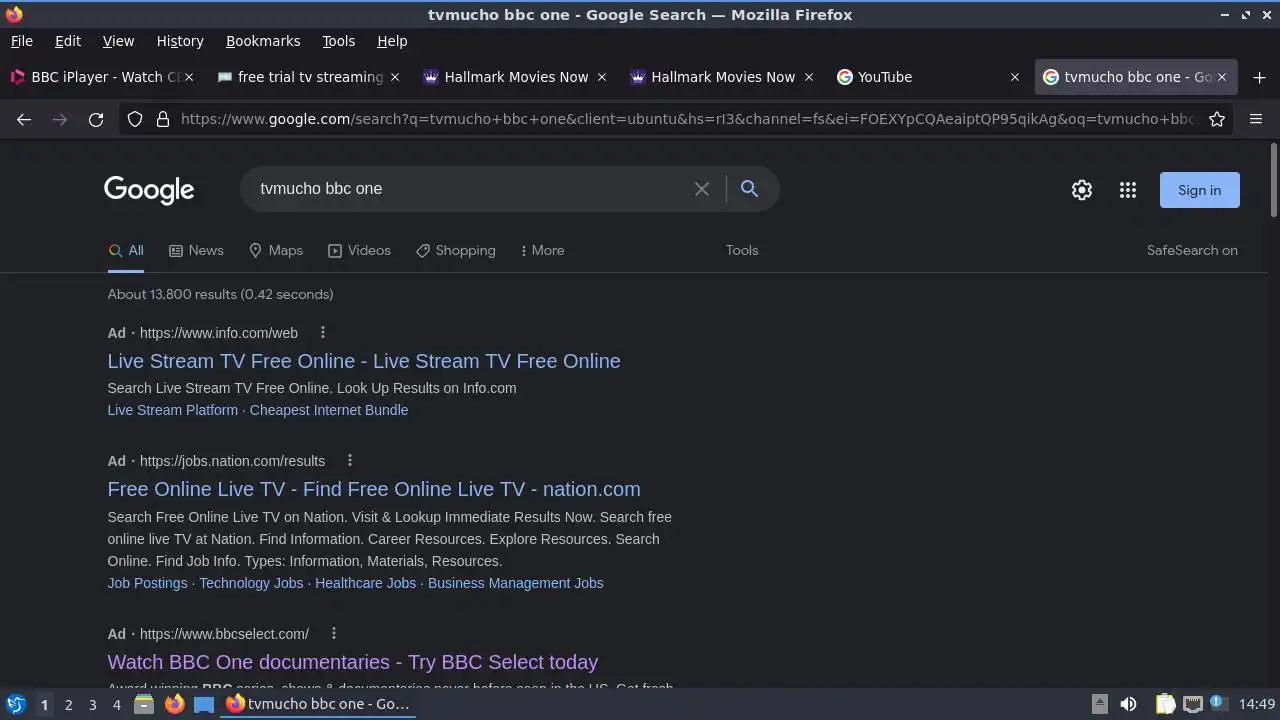Select the tvmucho bbc one taskbar window
Image resolution: width=1280 pixels, height=720 pixels.
click(x=319, y=704)
